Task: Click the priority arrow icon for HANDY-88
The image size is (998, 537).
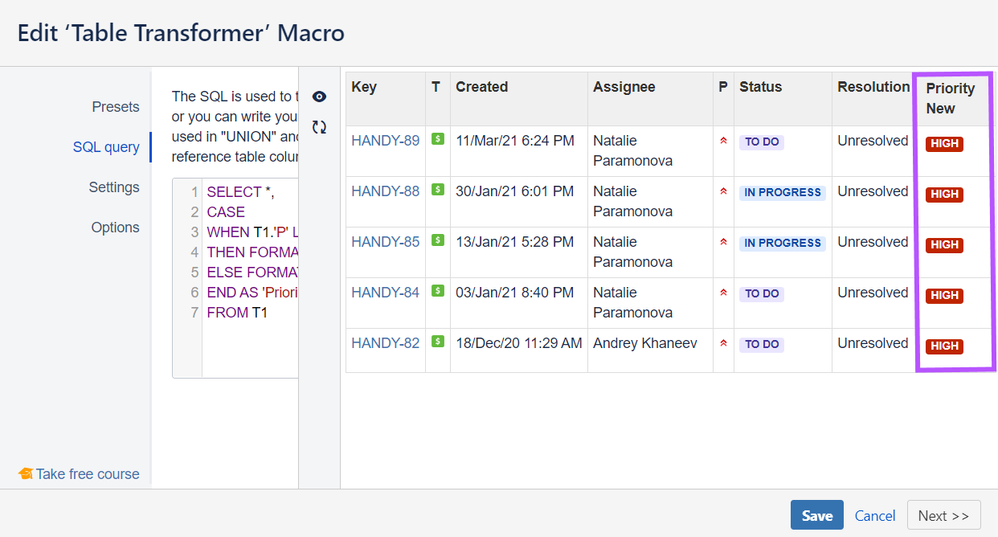Action: pos(723,191)
